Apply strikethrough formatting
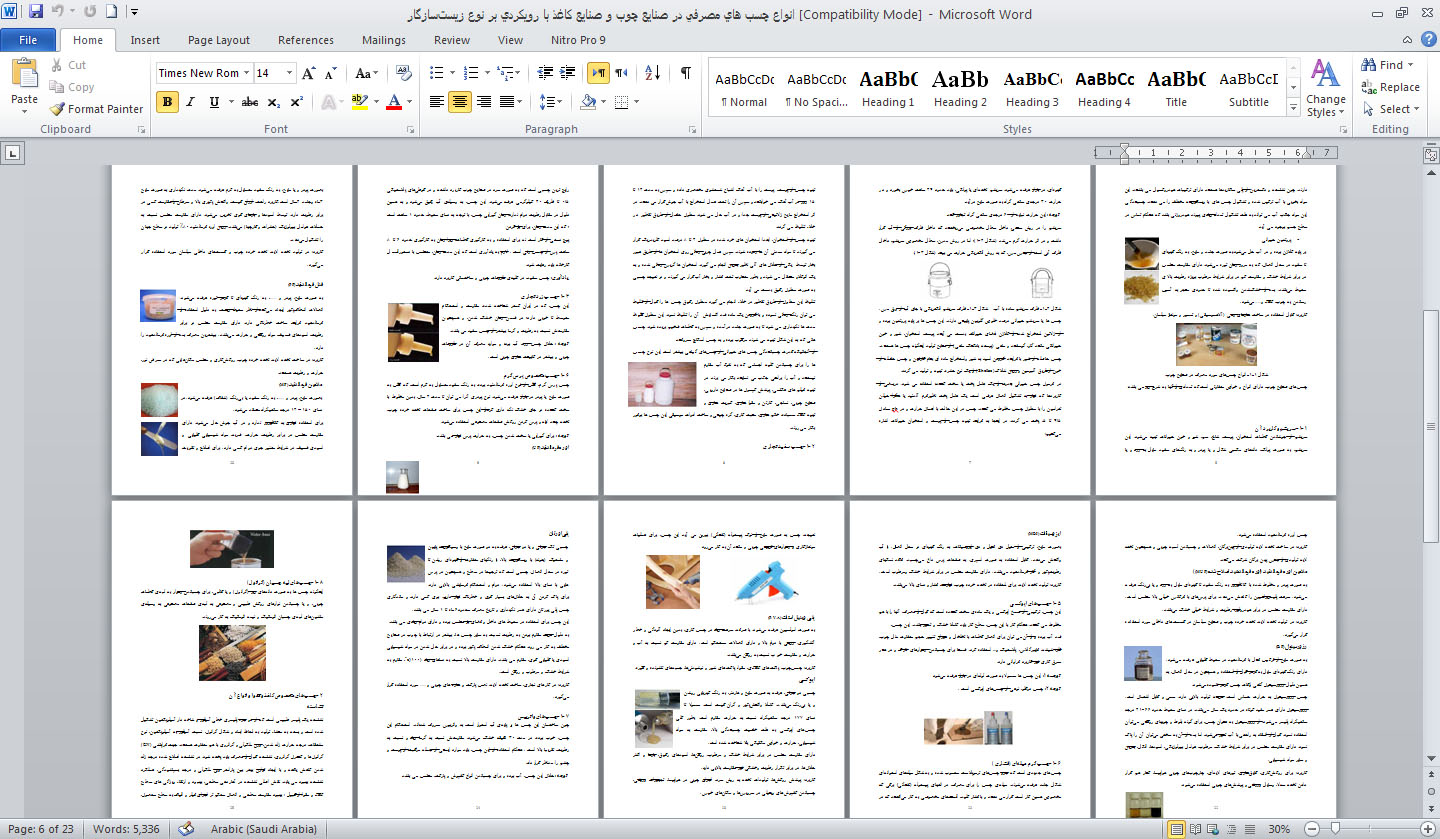This screenshot has width=1440, height=839. tap(250, 102)
